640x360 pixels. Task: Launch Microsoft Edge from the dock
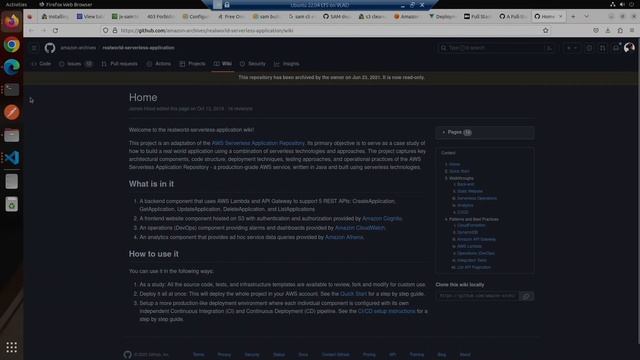tap(11, 67)
